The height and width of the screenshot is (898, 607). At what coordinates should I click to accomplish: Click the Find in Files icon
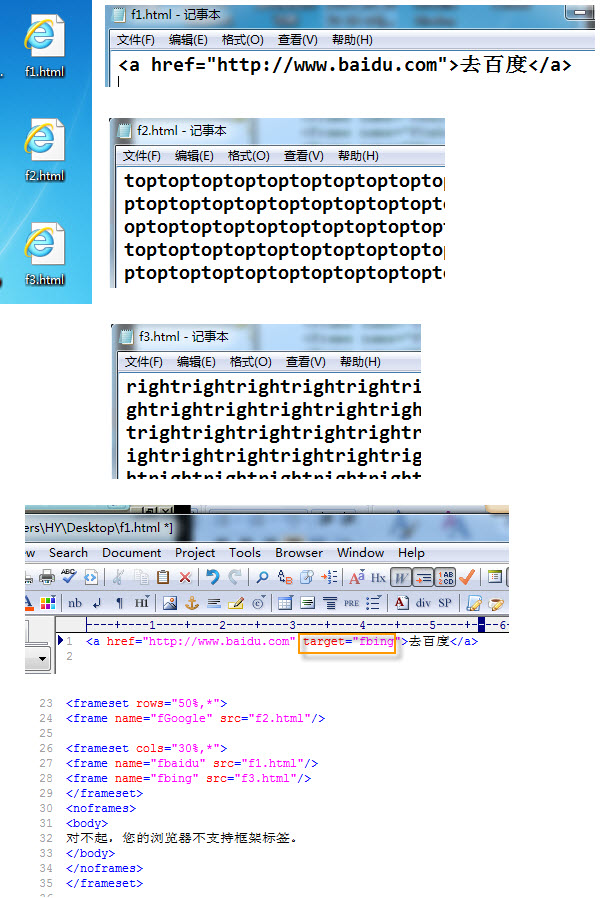pos(307,577)
